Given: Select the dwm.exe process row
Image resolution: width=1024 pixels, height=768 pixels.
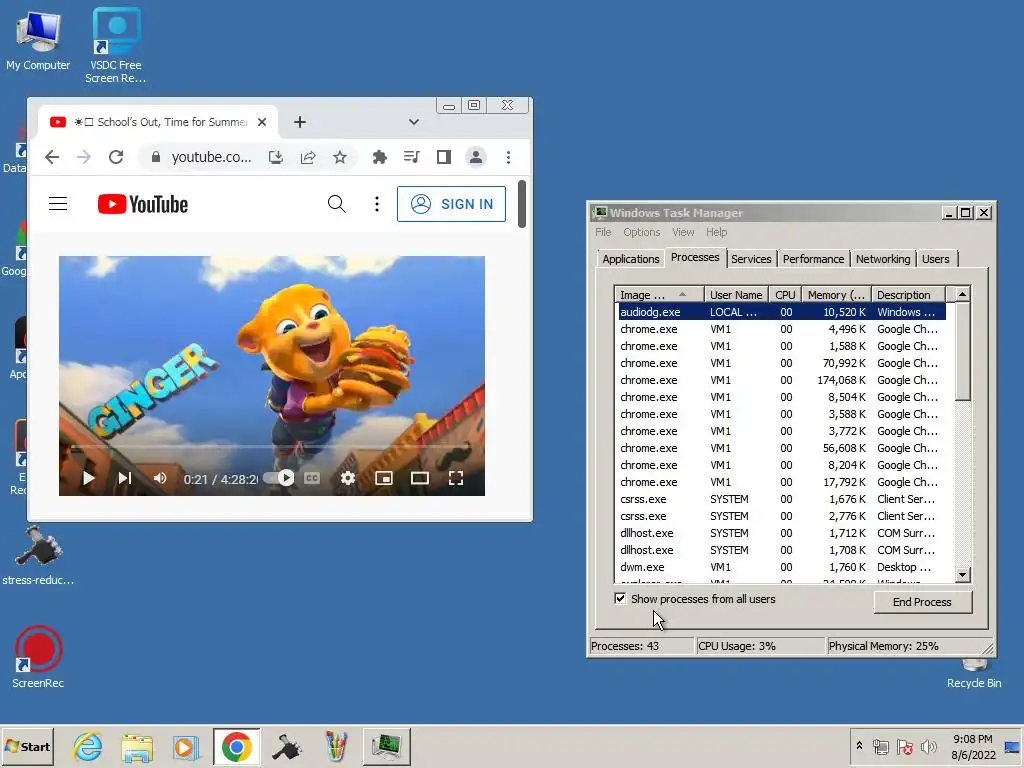Looking at the screenshot, I should coord(780,567).
